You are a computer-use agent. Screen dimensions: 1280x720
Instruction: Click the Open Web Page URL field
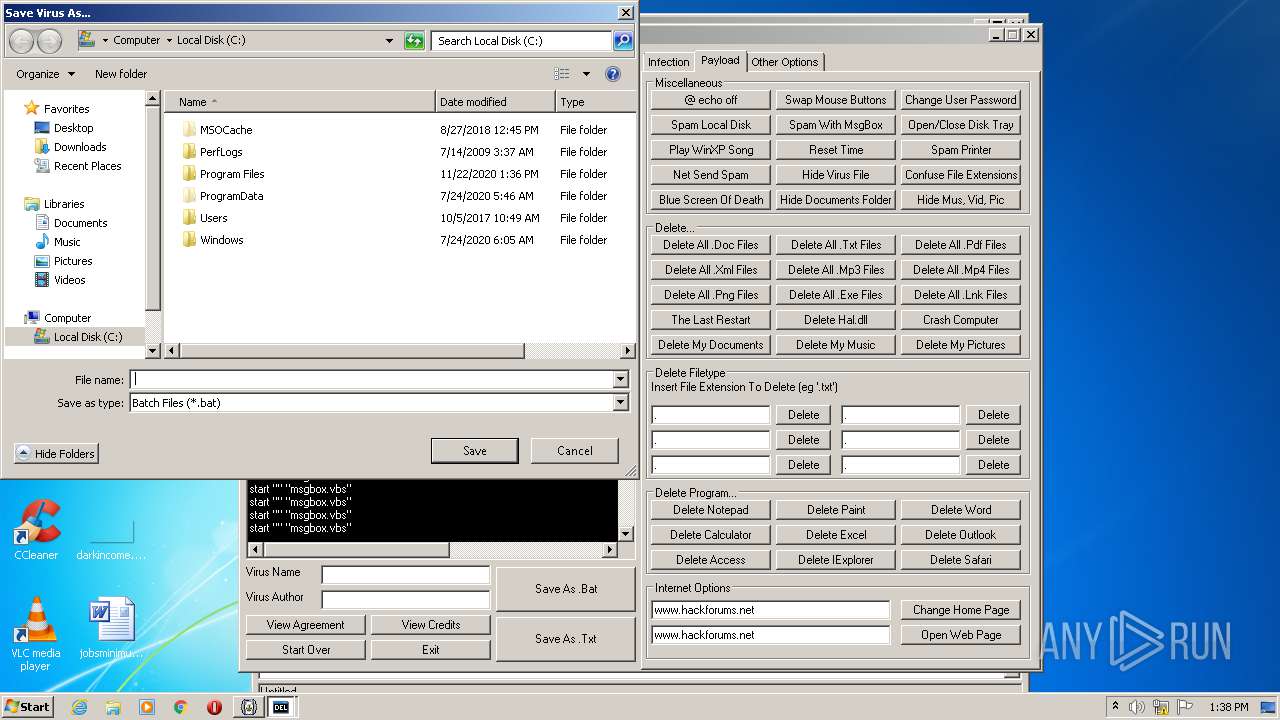pyautogui.click(x=770, y=635)
